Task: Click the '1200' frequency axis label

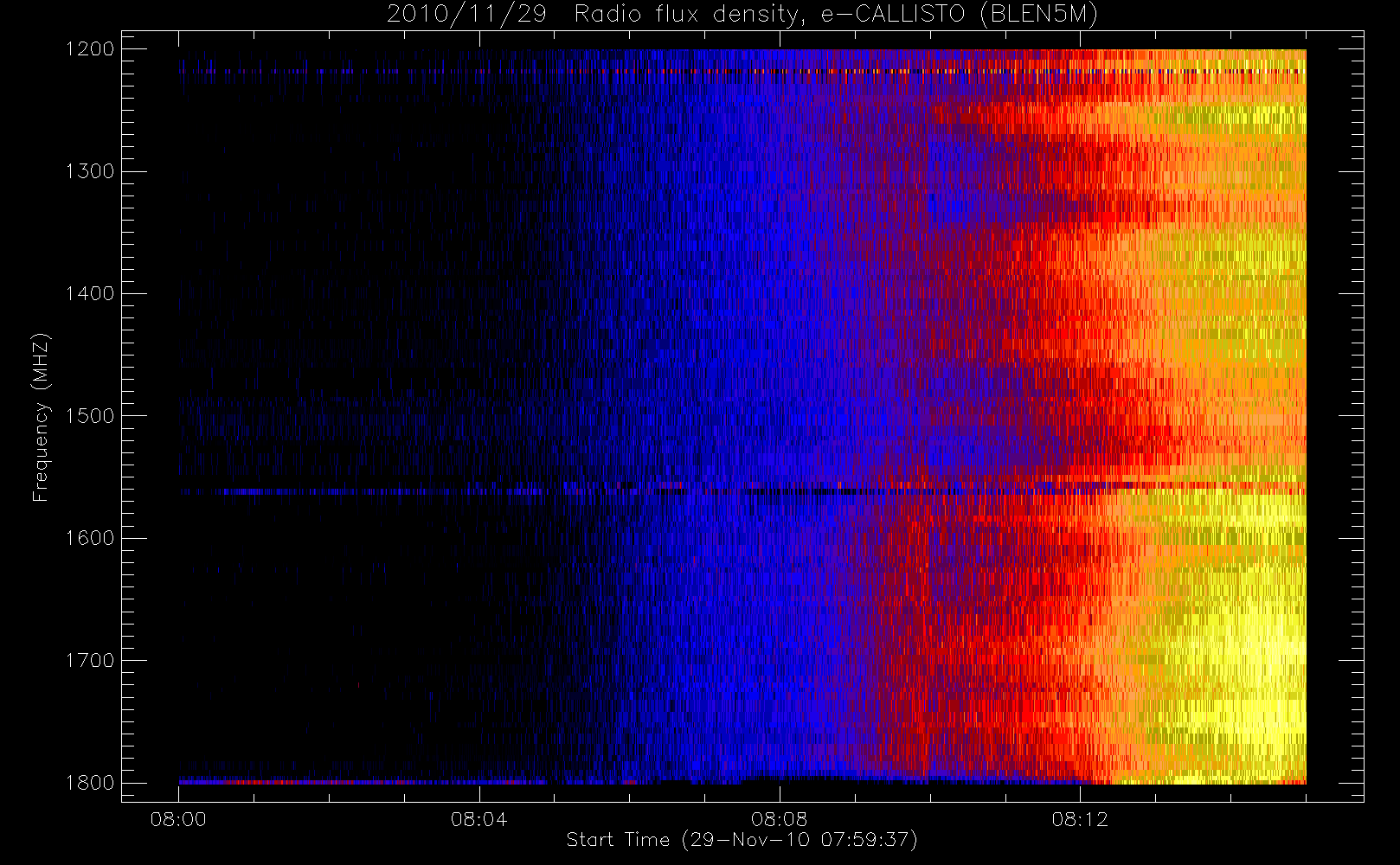Action: [x=90, y=49]
